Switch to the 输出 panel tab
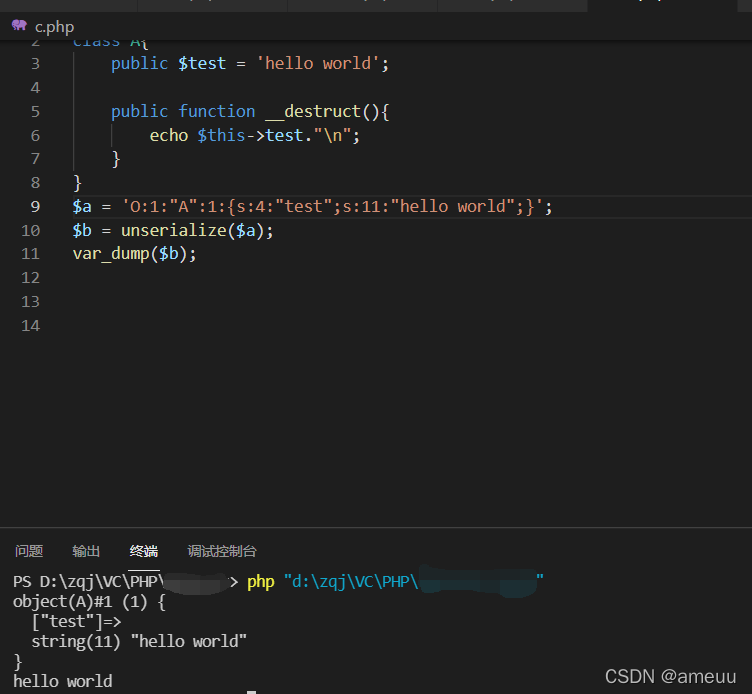This screenshot has height=694, width=752. (x=86, y=551)
